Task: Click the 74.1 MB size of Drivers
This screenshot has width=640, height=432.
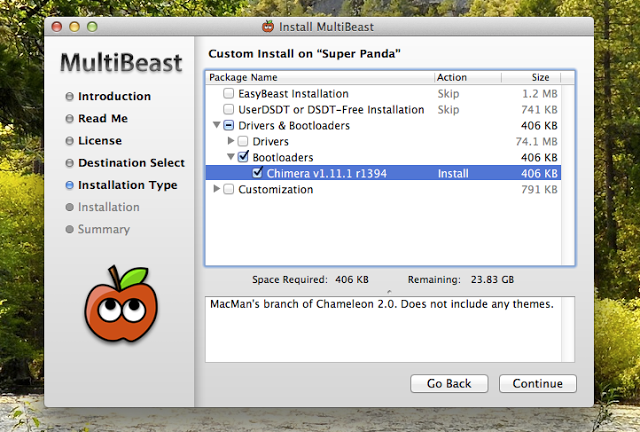Action: pyautogui.click(x=536, y=141)
